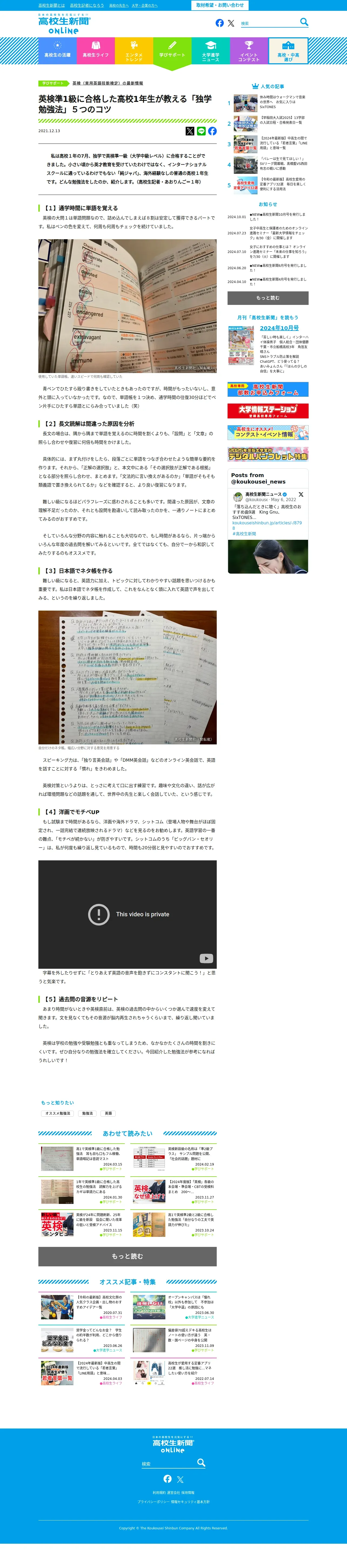Screen dimensions: 347x1568
Task: Open the エンタメトレンド nav tab
Action: click(134, 51)
